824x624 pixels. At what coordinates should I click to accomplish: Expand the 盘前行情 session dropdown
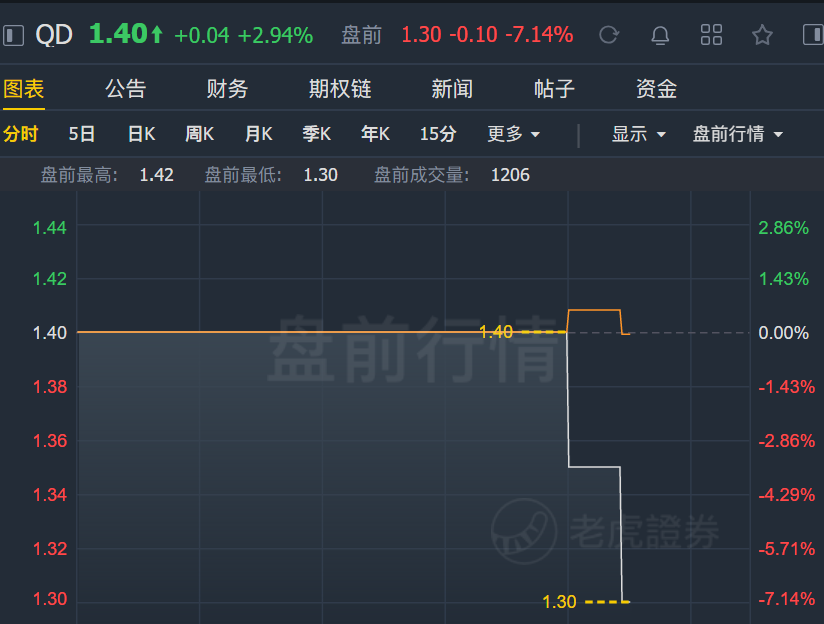[737, 134]
